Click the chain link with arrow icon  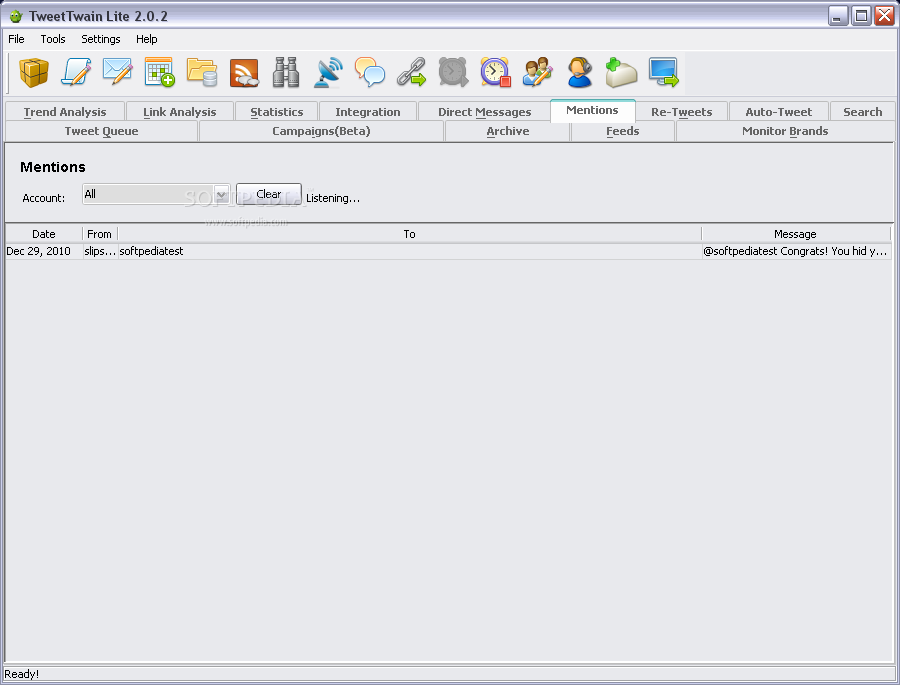(x=412, y=72)
